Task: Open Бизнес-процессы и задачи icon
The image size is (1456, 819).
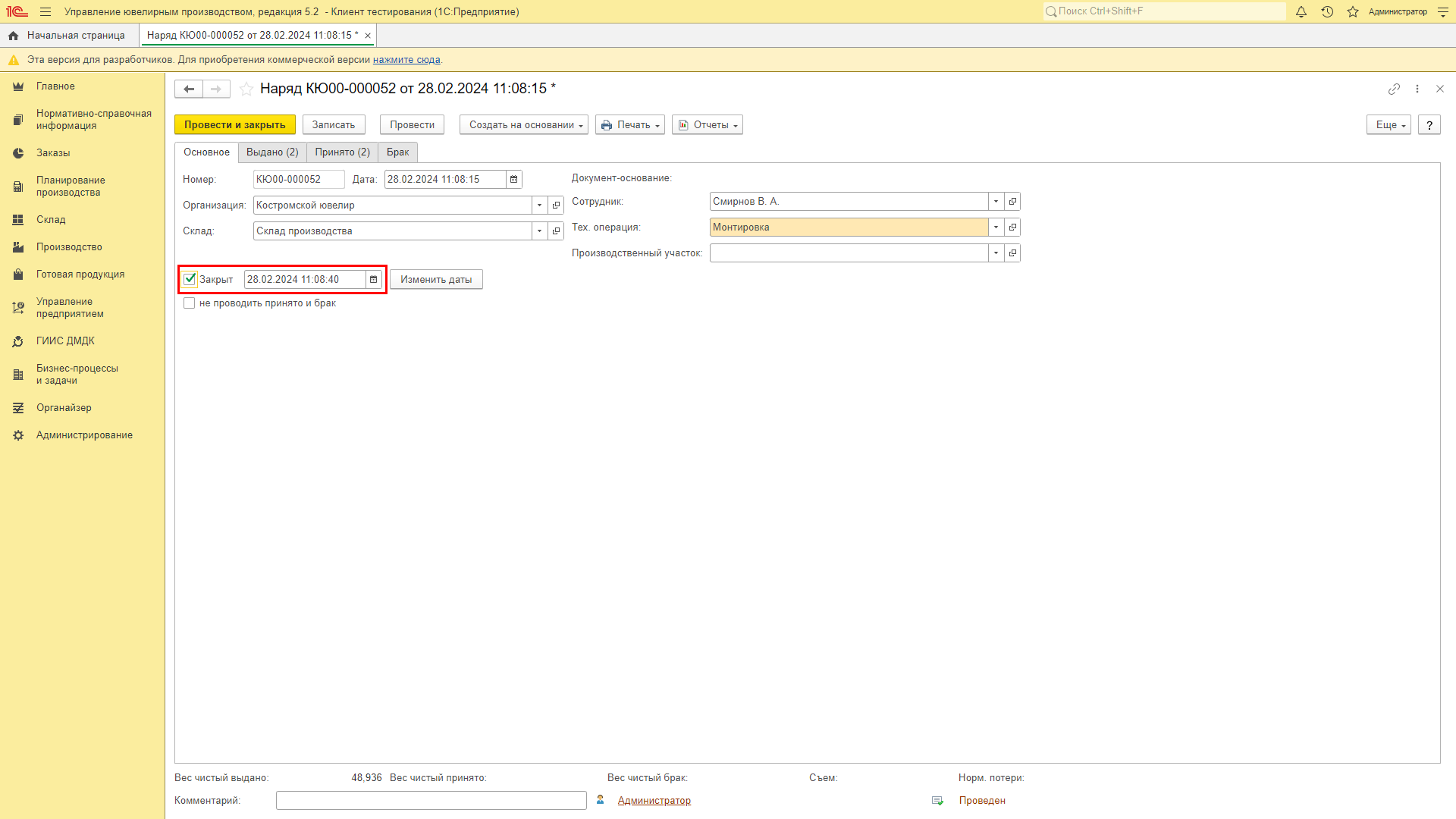Action: pyautogui.click(x=18, y=375)
